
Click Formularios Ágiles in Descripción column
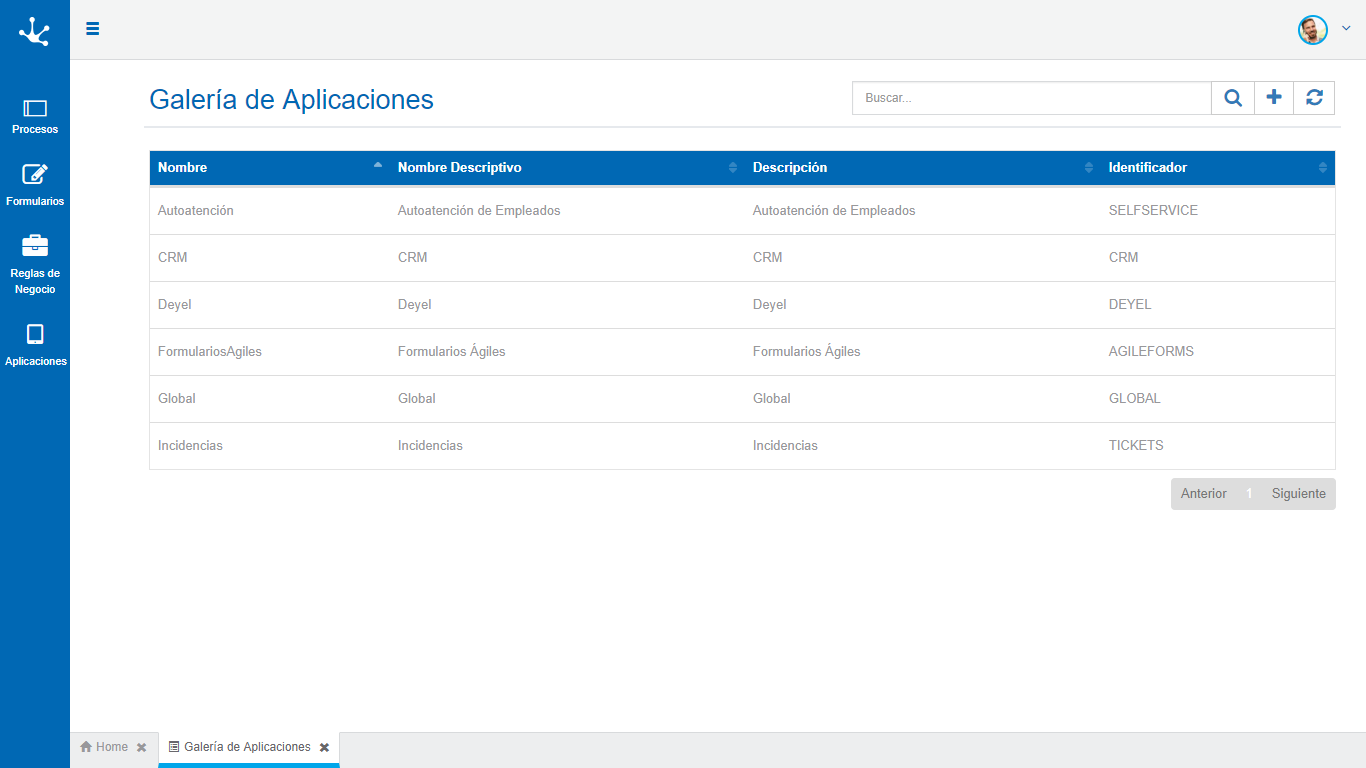tap(807, 352)
